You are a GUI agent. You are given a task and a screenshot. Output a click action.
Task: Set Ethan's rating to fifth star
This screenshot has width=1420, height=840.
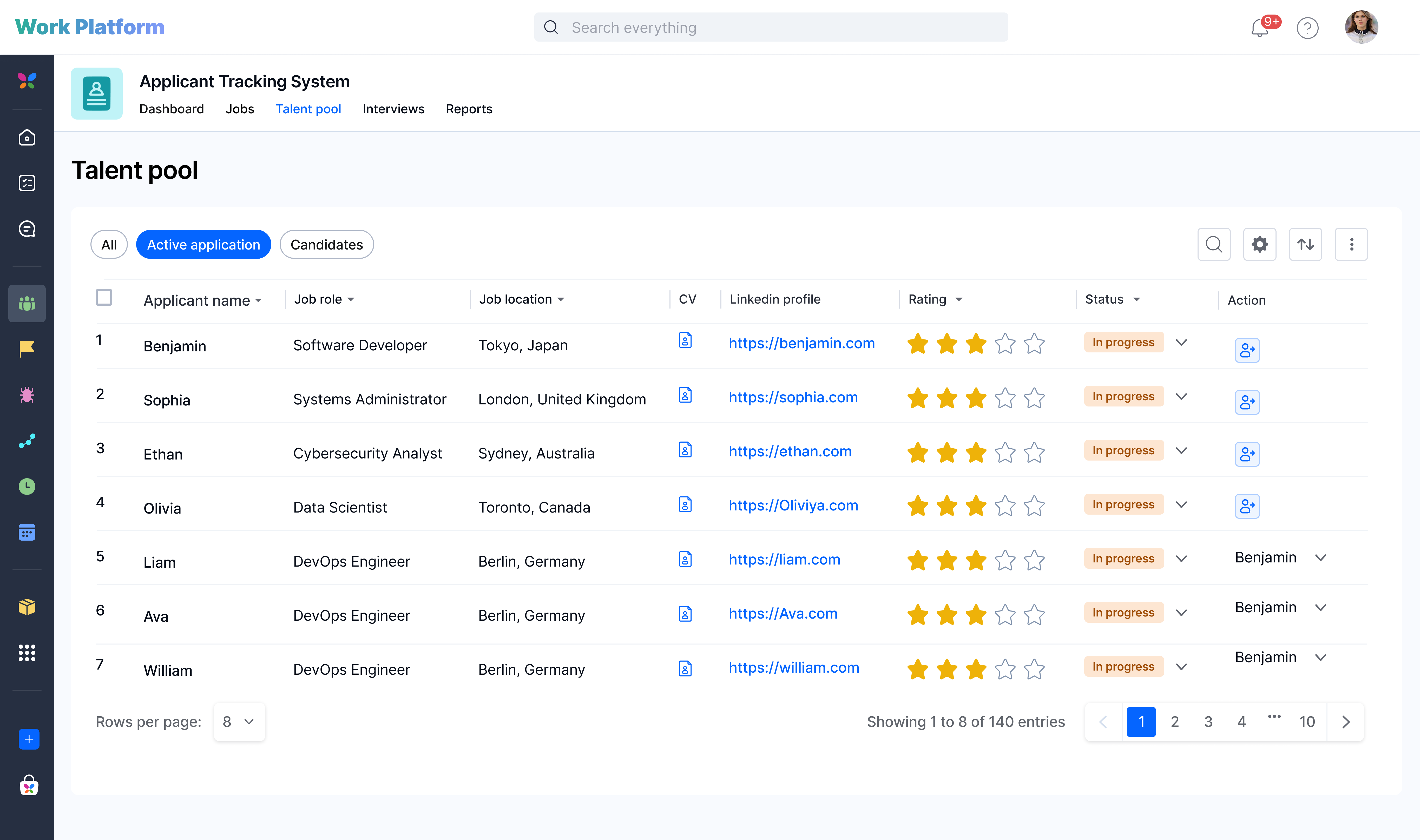pyautogui.click(x=1034, y=452)
